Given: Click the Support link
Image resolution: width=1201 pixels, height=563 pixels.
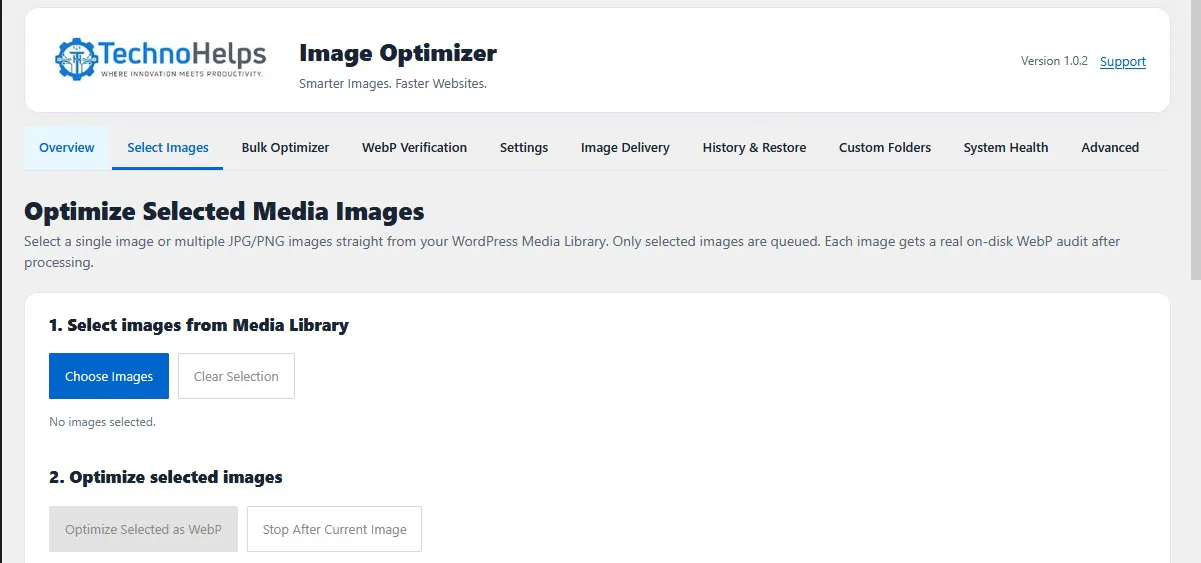Looking at the screenshot, I should click(x=1123, y=61).
